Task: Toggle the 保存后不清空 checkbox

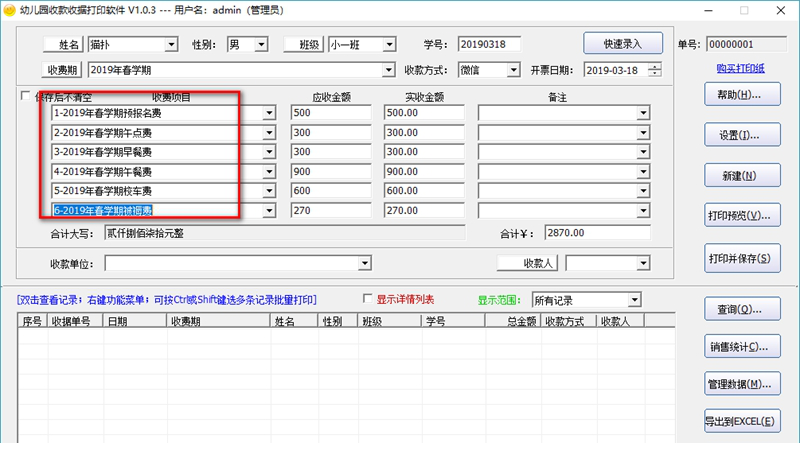Action: 26,97
